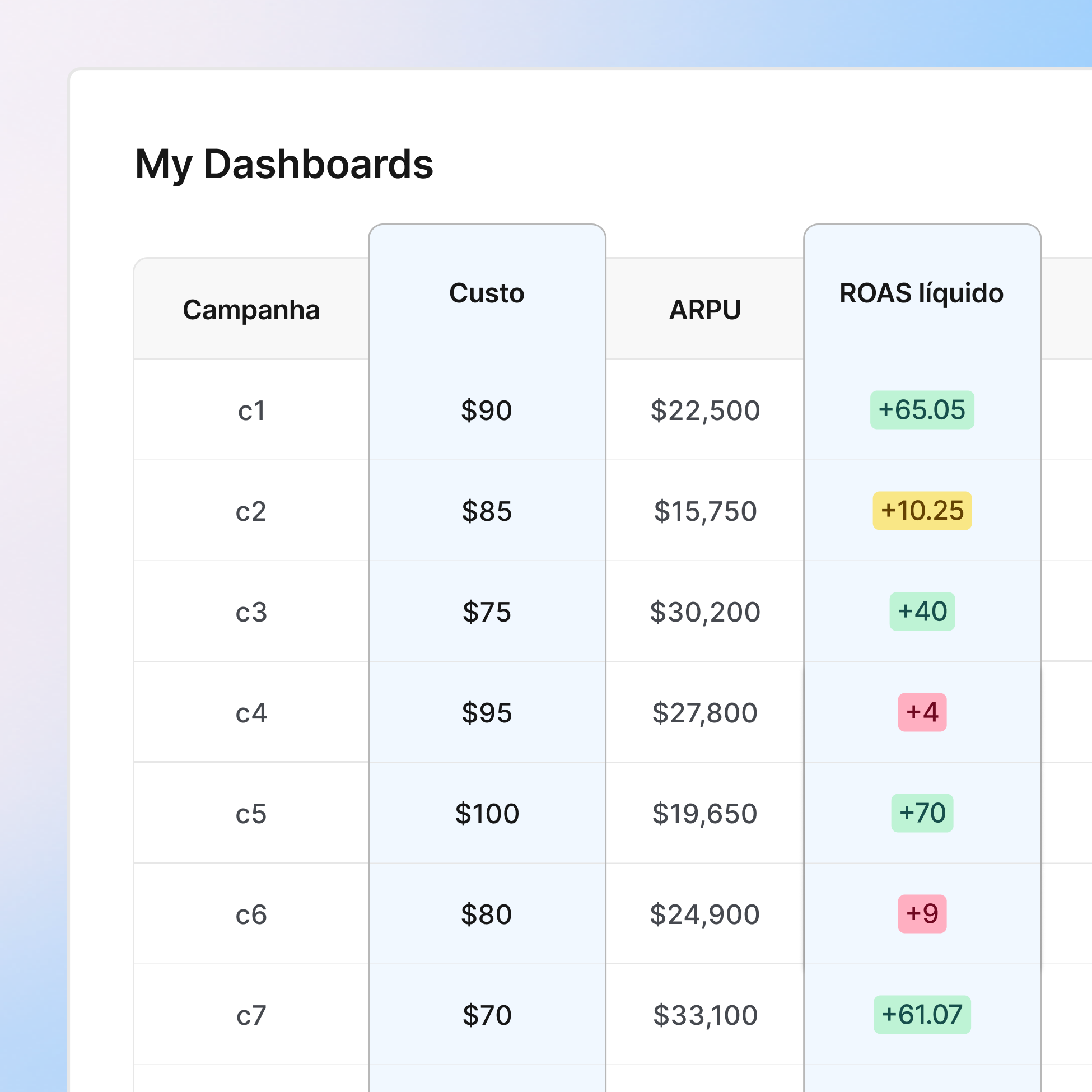Viewport: 1092px width, 1092px height.
Task: Click the $100 cost value for c5
Action: tap(487, 813)
